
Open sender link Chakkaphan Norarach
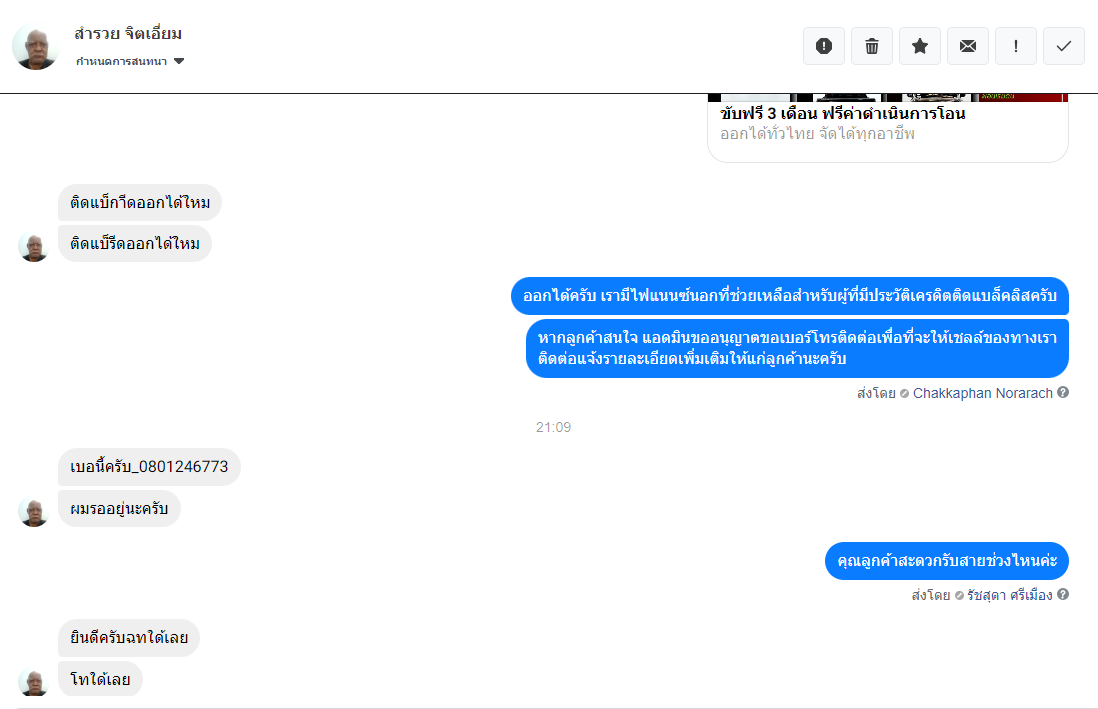pos(982,393)
